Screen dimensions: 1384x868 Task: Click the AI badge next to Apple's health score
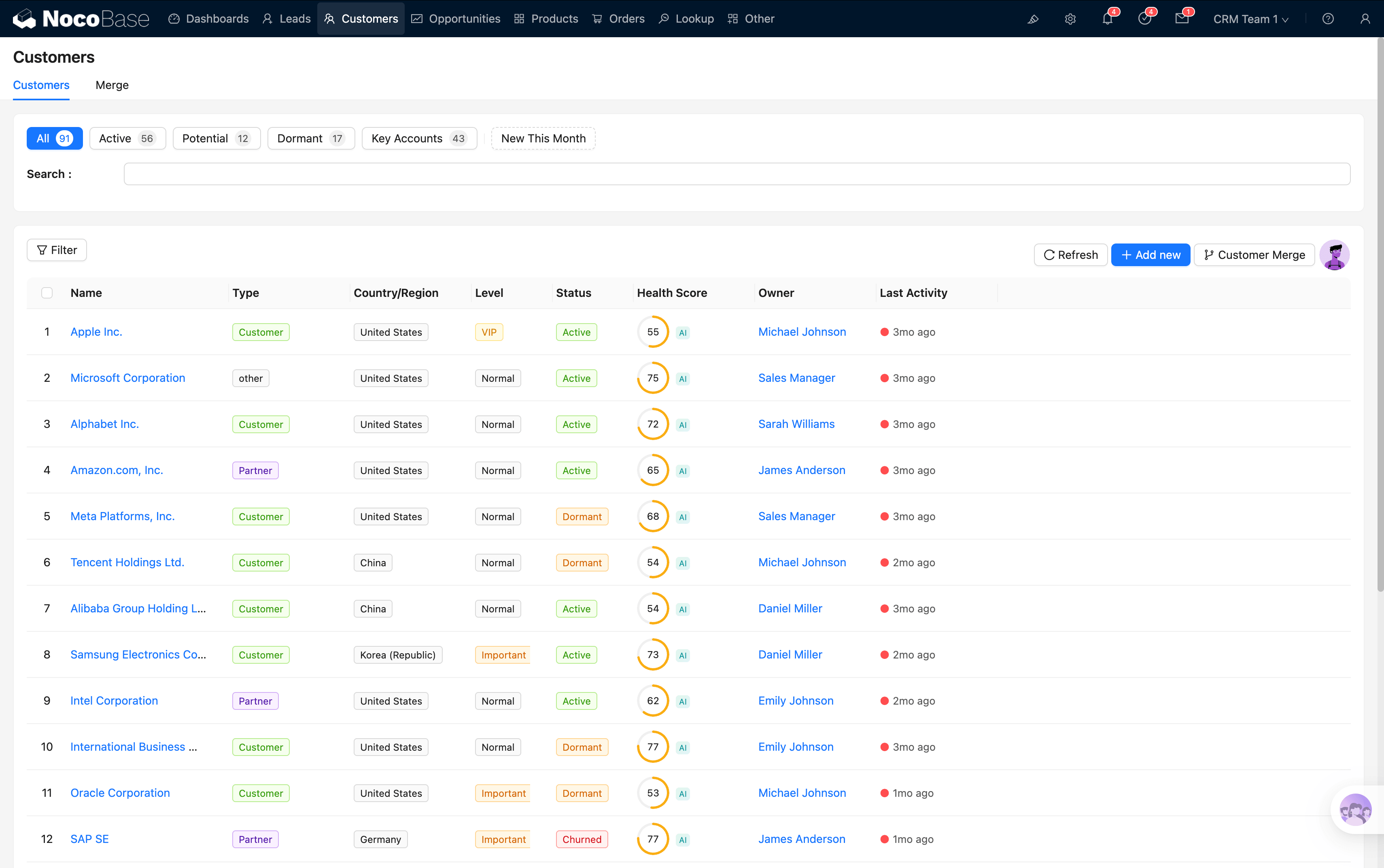(682, 332)
